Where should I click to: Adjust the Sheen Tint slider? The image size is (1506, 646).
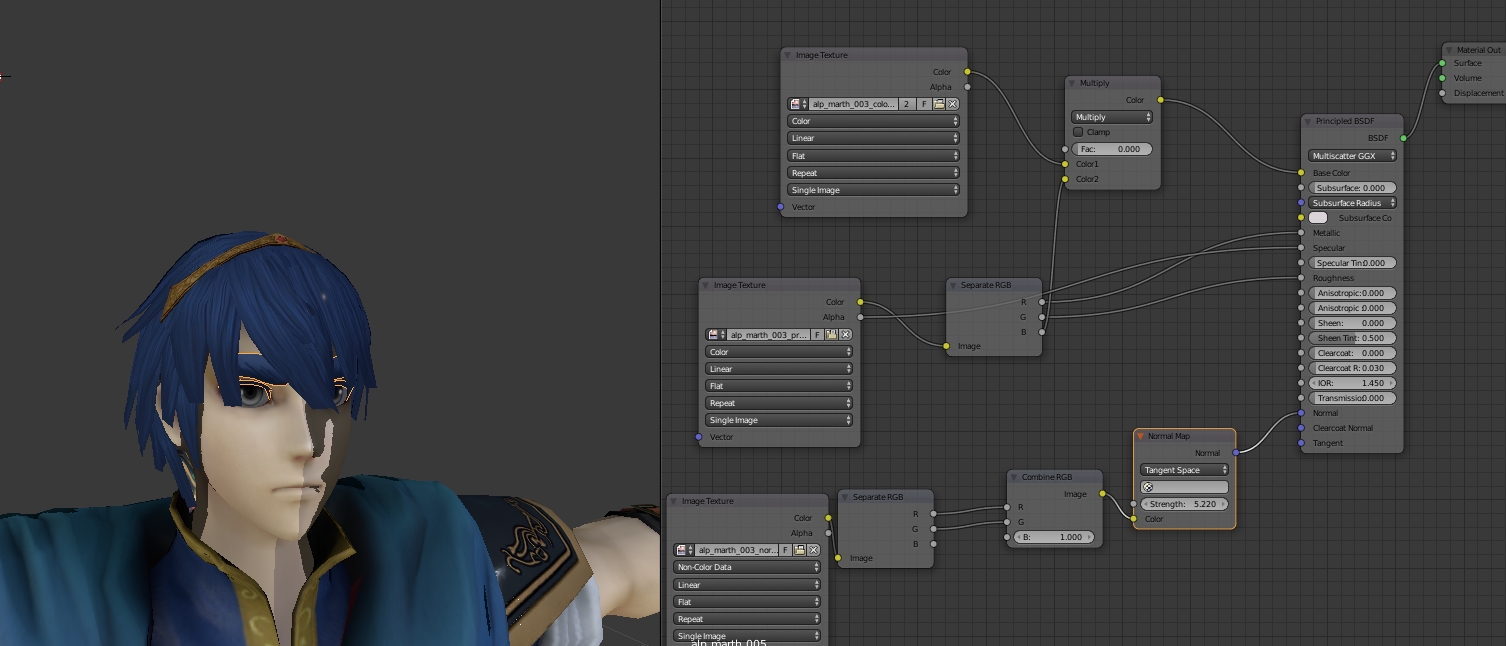click(x=1352, y=338)
